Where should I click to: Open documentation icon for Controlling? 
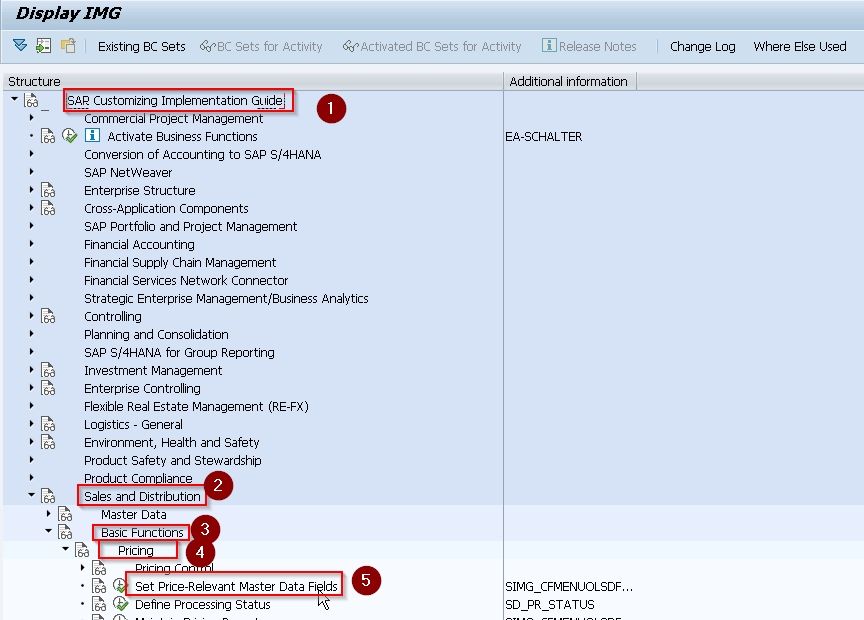(x=48, y=316)
